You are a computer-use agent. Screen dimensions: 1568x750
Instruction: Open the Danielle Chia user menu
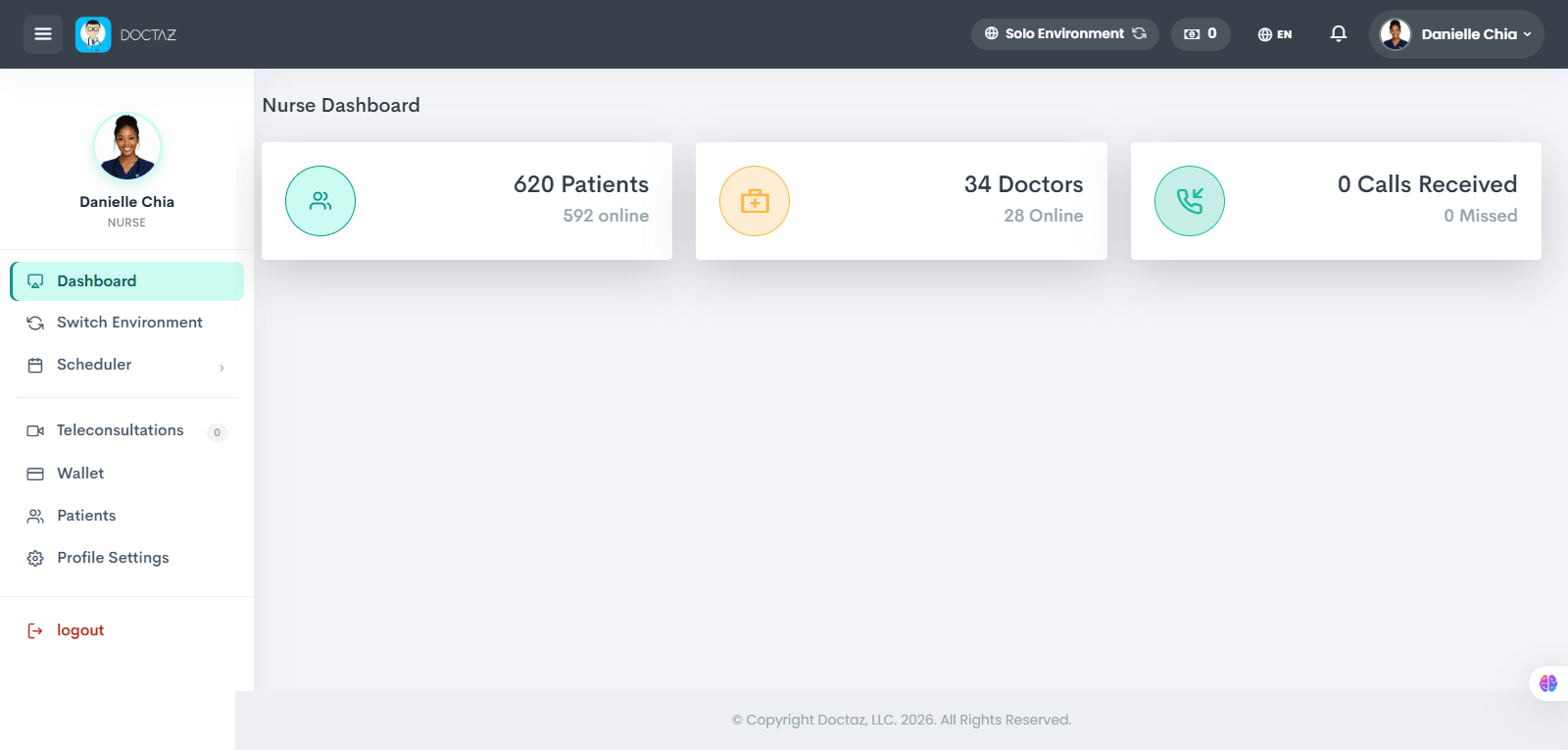point(1456,34)
